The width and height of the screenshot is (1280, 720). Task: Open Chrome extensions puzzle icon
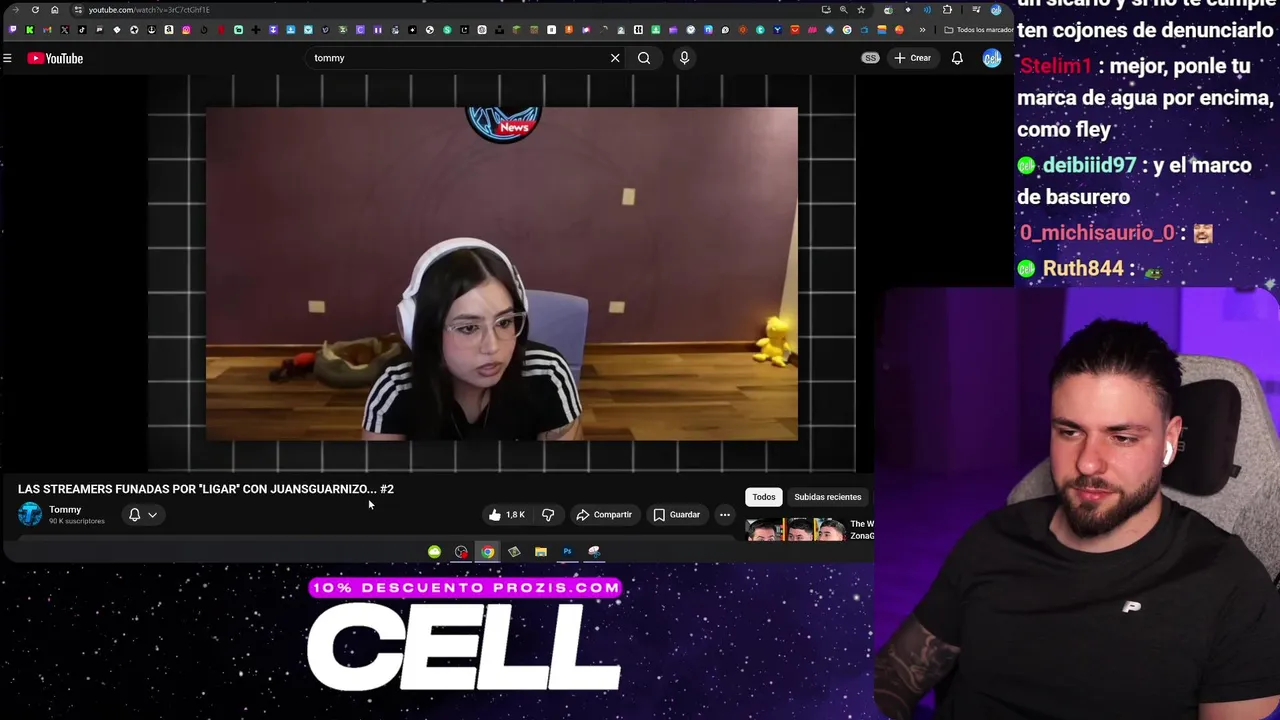pyautogui.click(x=947, y=10)
